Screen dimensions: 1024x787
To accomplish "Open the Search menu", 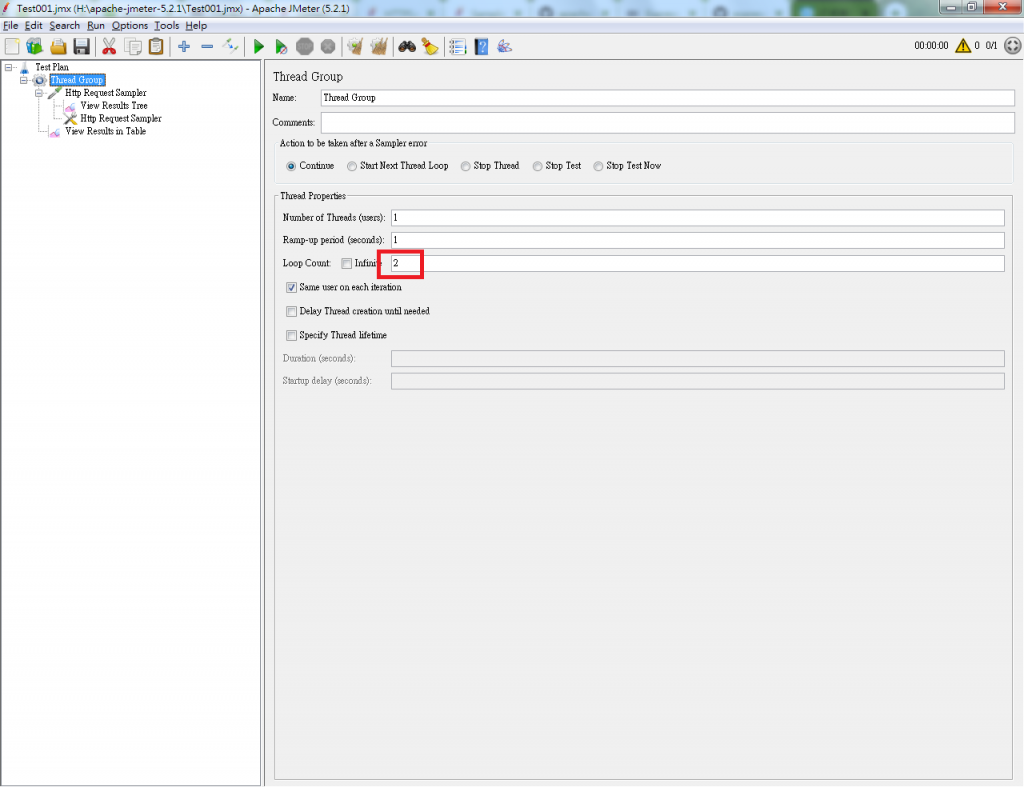I will [x=65, y=25].
